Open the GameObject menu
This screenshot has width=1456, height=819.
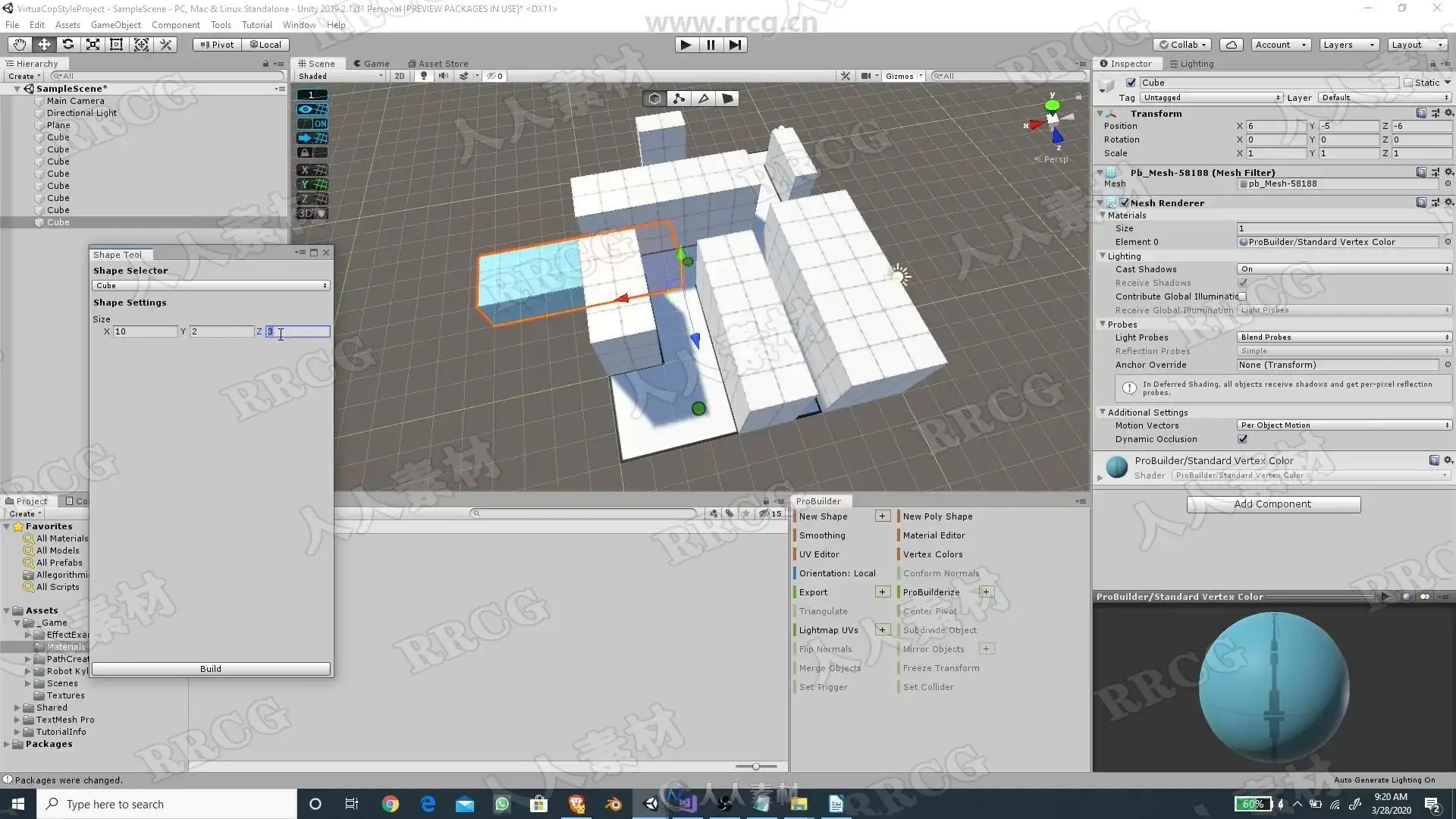click(115, 25)
